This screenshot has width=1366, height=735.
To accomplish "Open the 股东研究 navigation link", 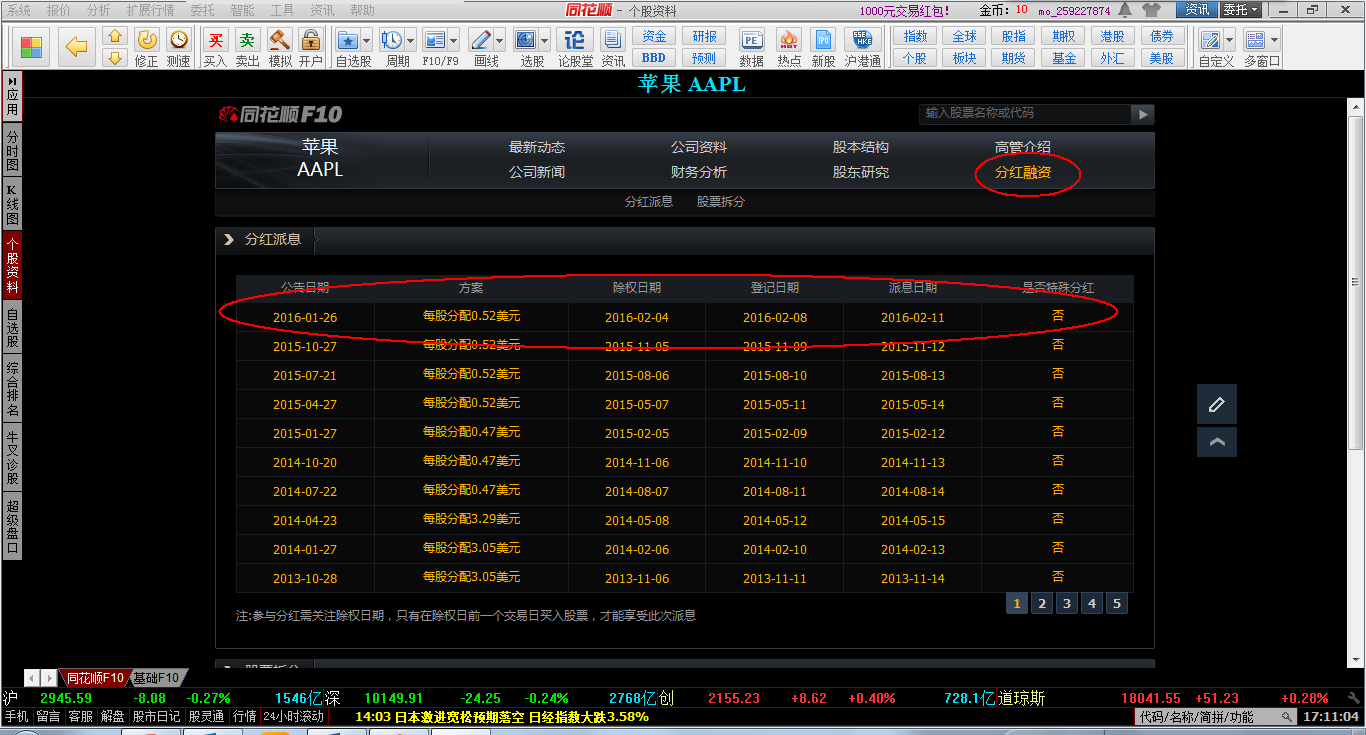I will 861,172.
